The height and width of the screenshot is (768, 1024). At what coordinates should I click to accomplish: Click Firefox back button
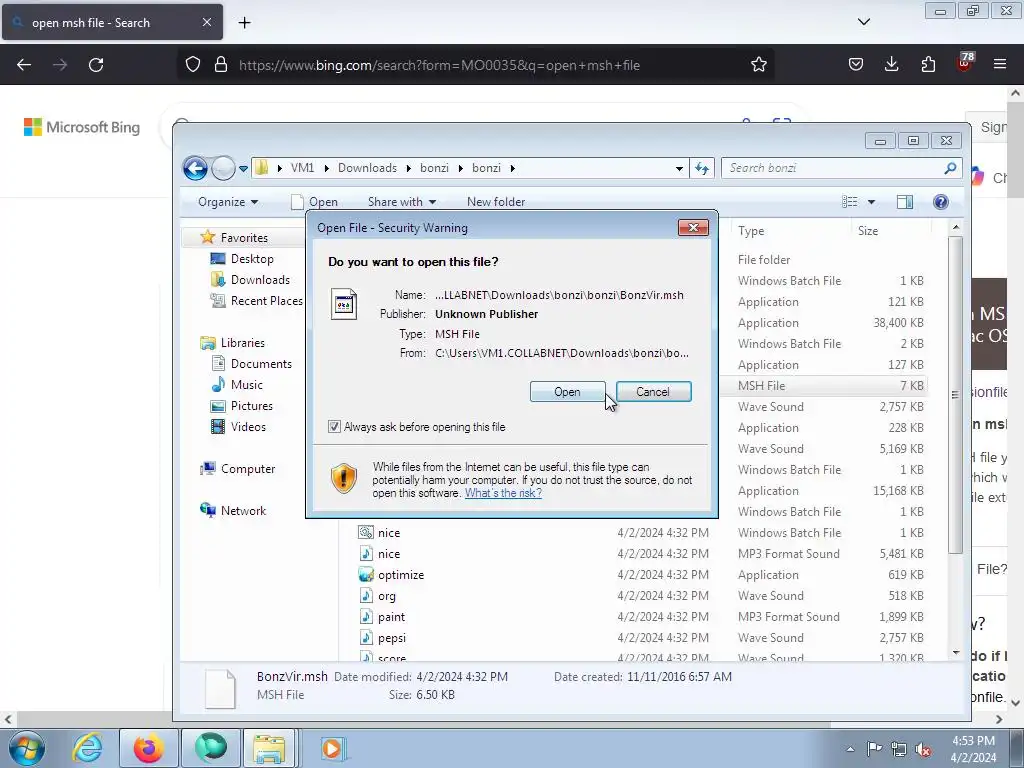[x=24, y=65]
